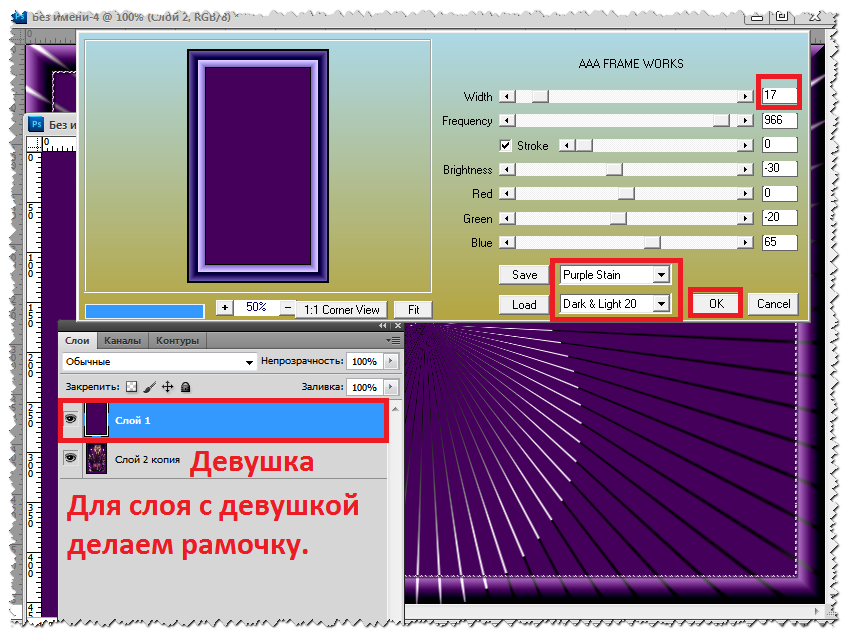
Task: Confirm with the OK button
Action: [x=716, y=304]
